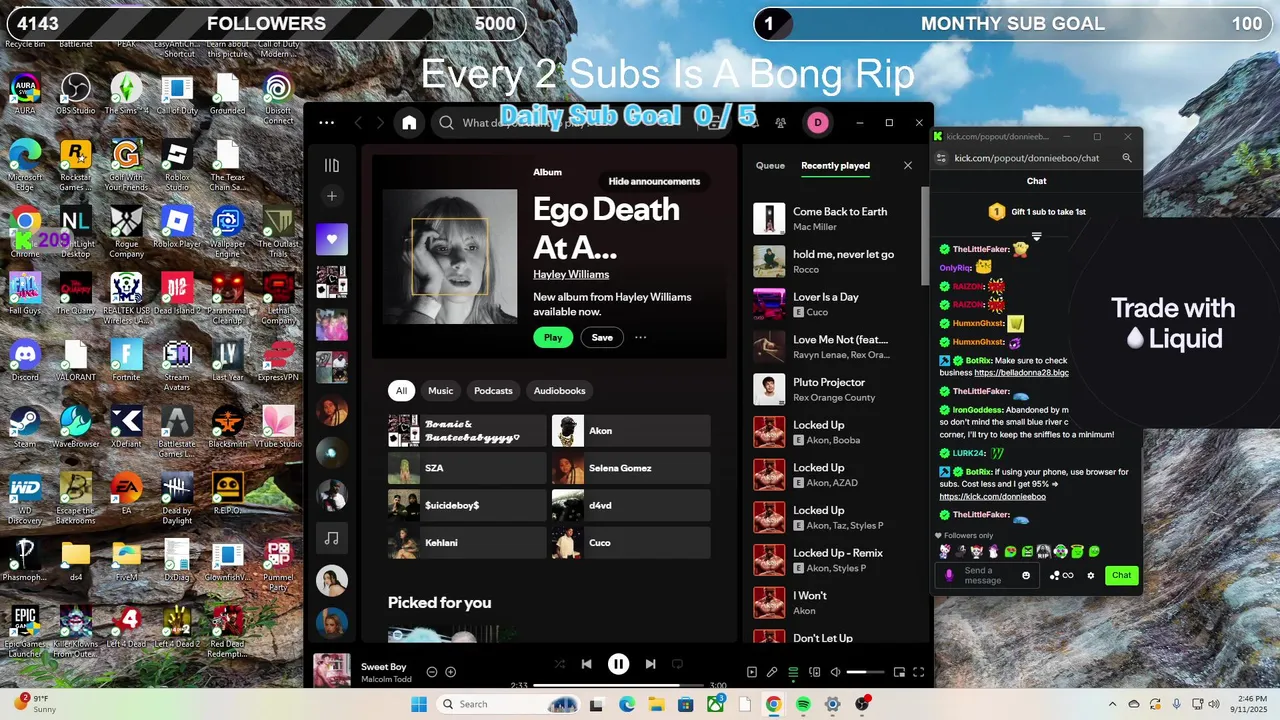Select Fortnite desktop icon
This screenshot has width=1280, height=720.
click(126, 359)
